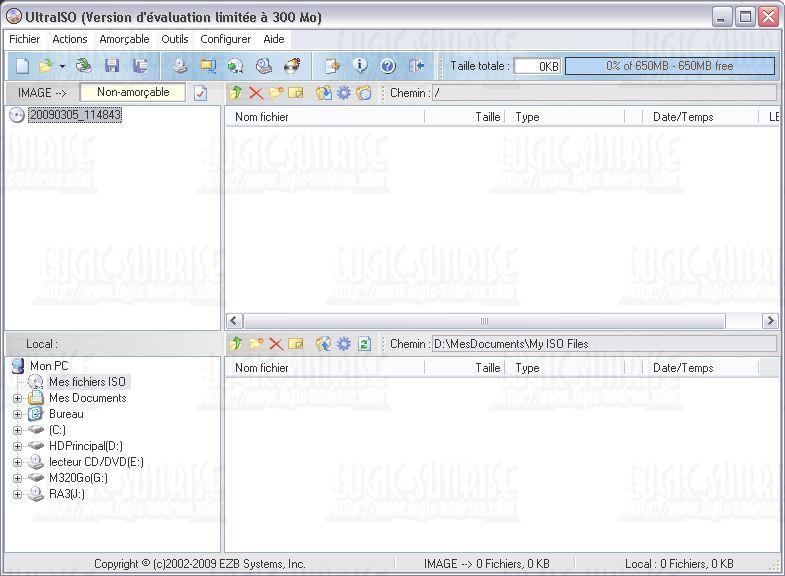
Task: Click the local Chemin path D:\MesDocuments field
Action: click(605, 344)
